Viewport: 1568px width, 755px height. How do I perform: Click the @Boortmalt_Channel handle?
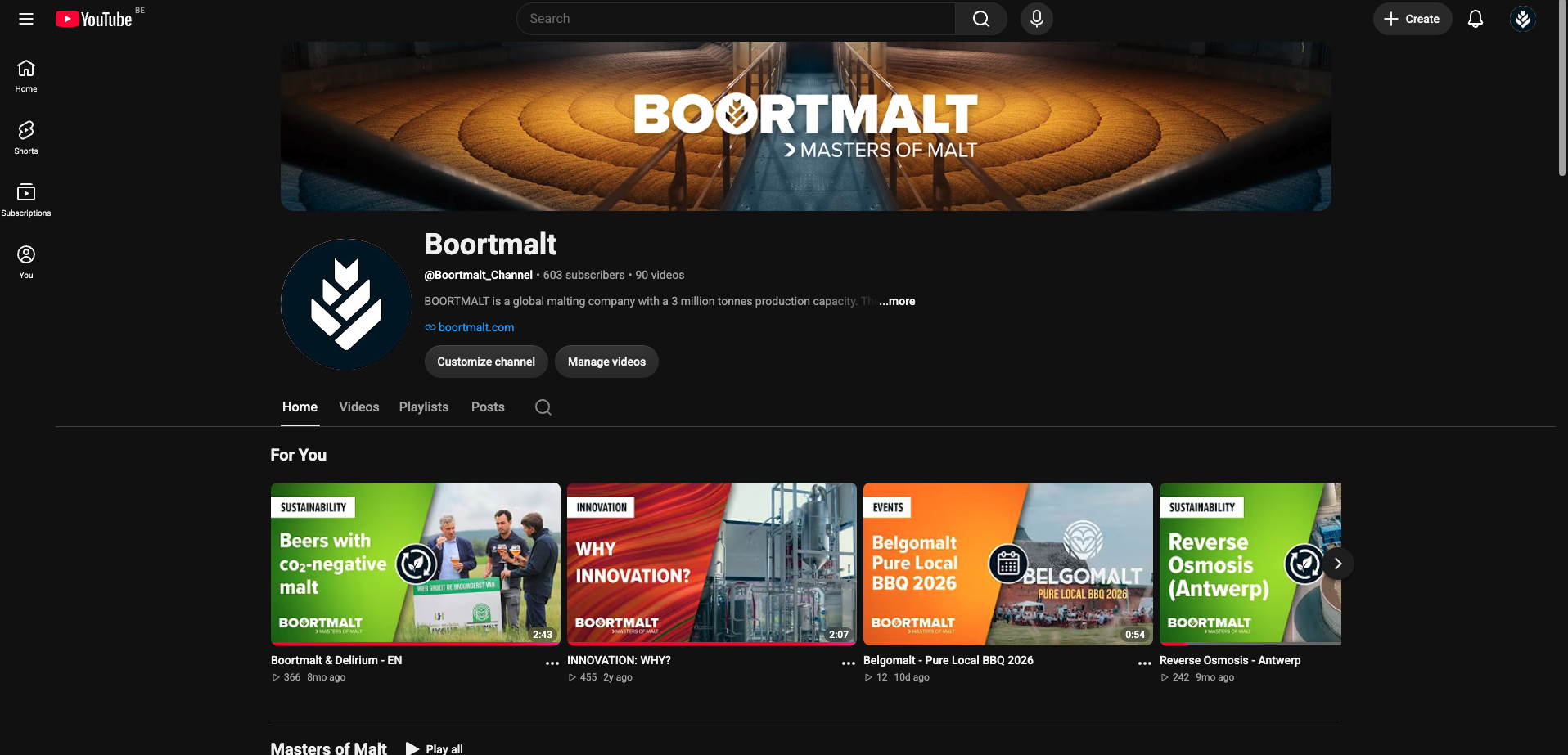tap(478, 275)
